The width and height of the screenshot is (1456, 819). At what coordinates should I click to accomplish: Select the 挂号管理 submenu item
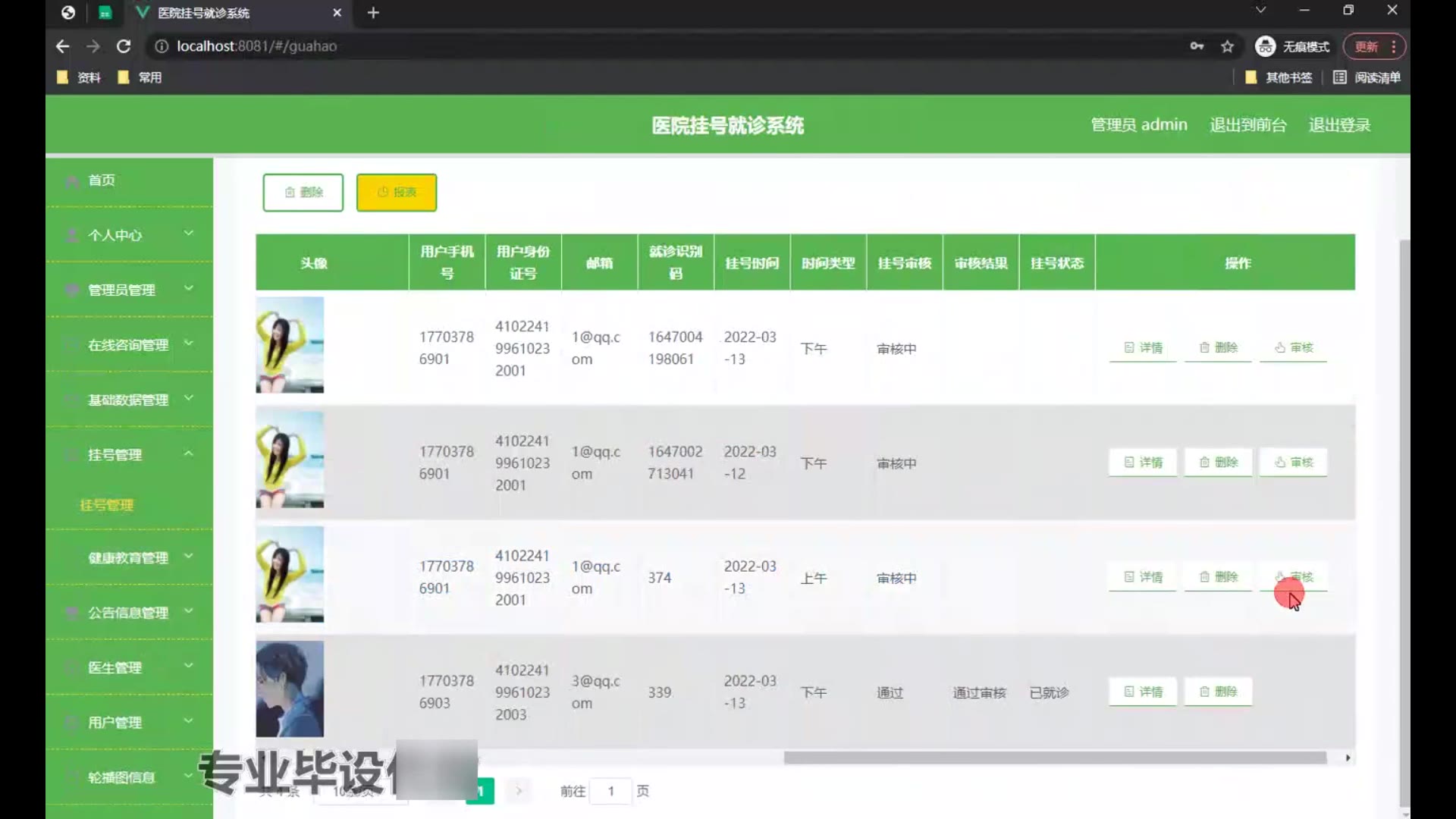click(x=107, y=505)
